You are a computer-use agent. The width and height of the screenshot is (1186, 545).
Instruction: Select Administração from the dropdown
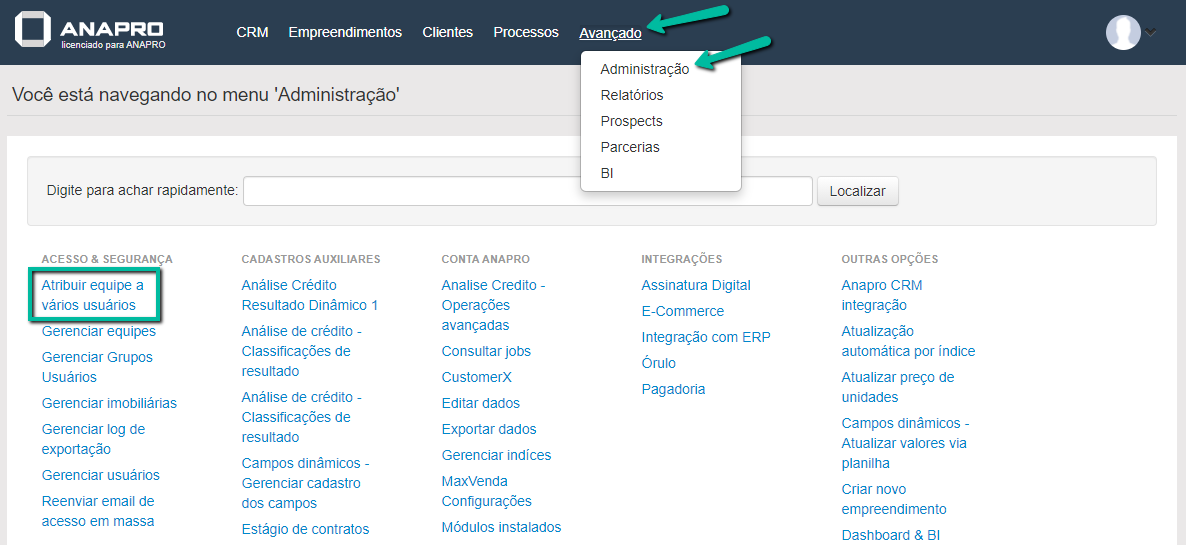tap(644, 69)
